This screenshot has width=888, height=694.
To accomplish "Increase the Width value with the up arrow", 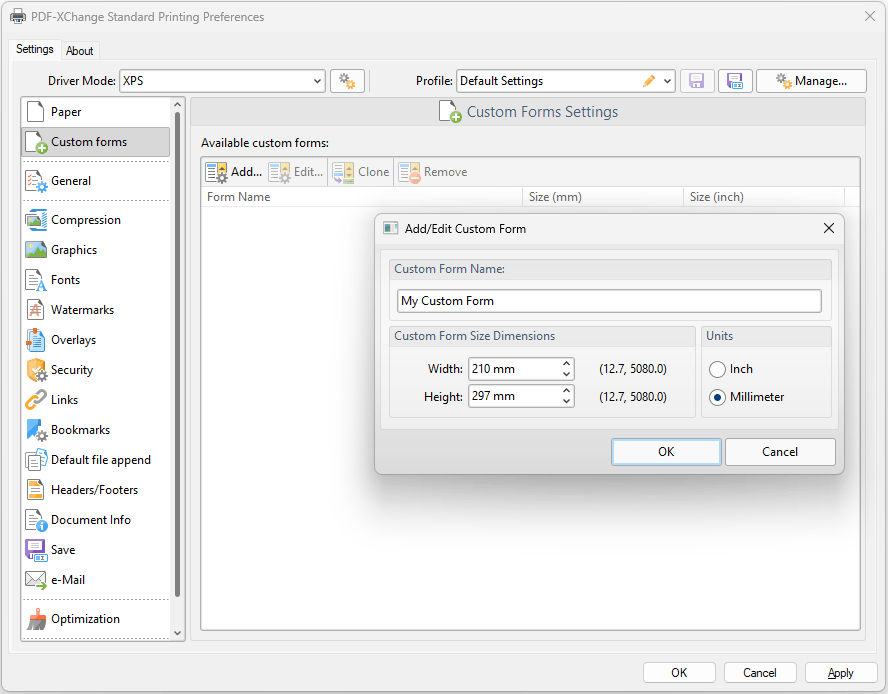I will pos(567,364).
